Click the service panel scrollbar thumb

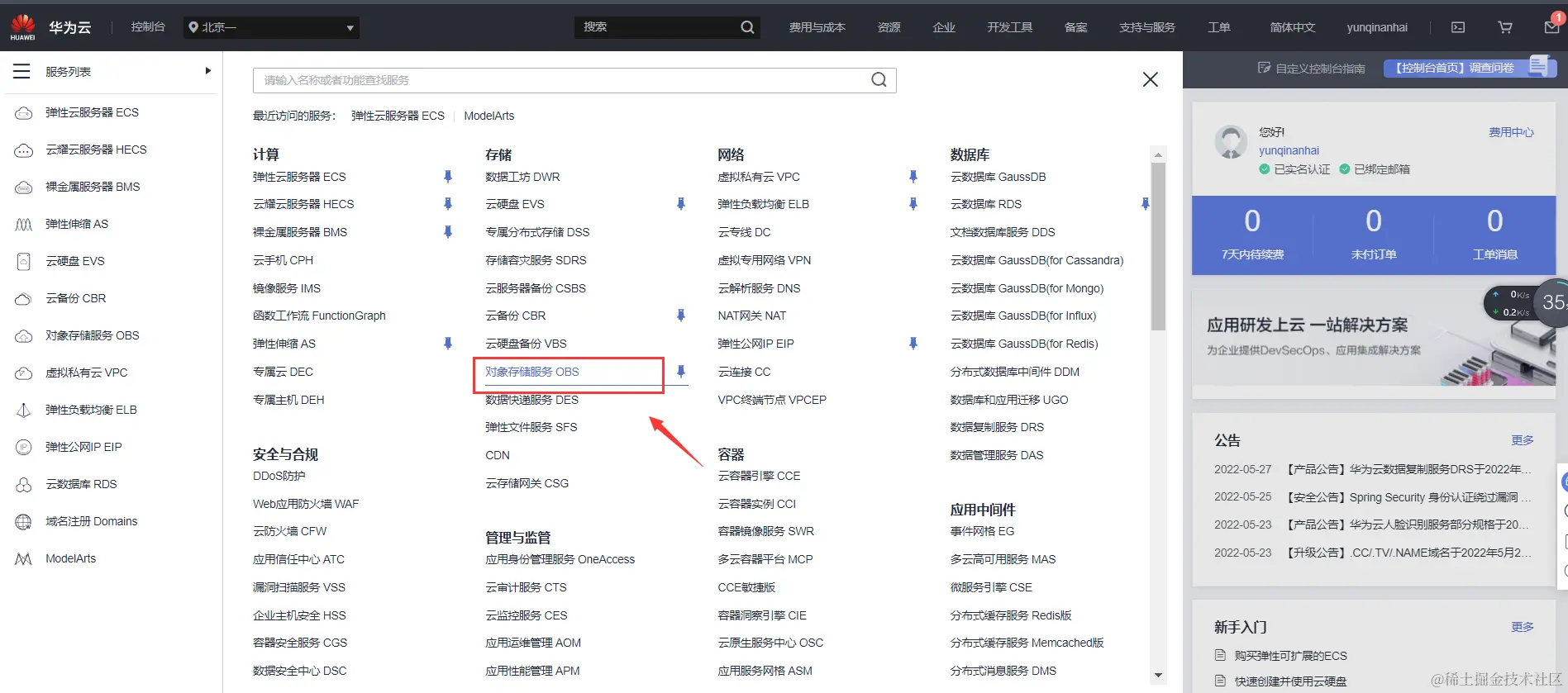1158,246
